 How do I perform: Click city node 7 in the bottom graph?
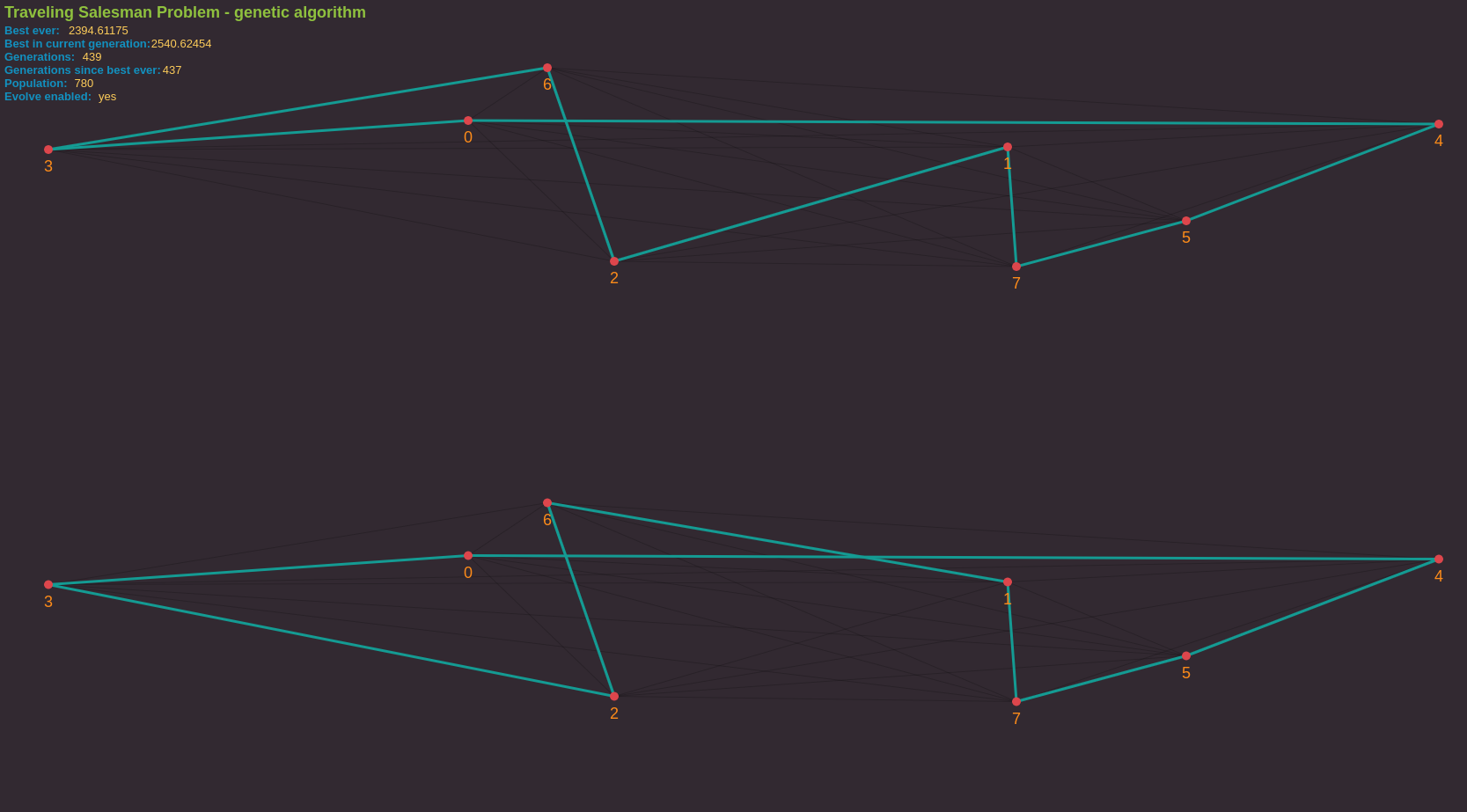1016,702
